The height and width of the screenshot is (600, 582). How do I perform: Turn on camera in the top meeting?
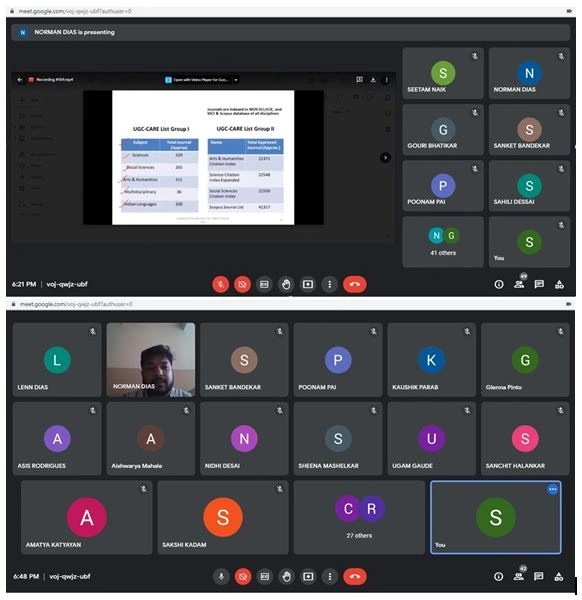(242, 284)
